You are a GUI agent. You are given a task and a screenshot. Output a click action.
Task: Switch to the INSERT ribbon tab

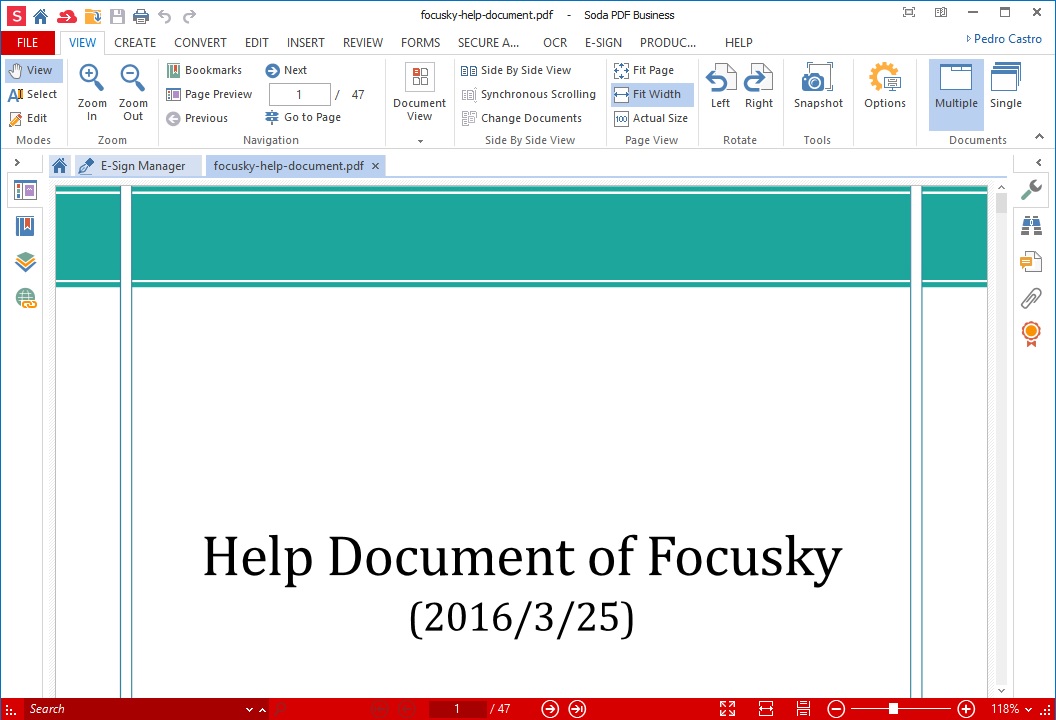[306, 42]
